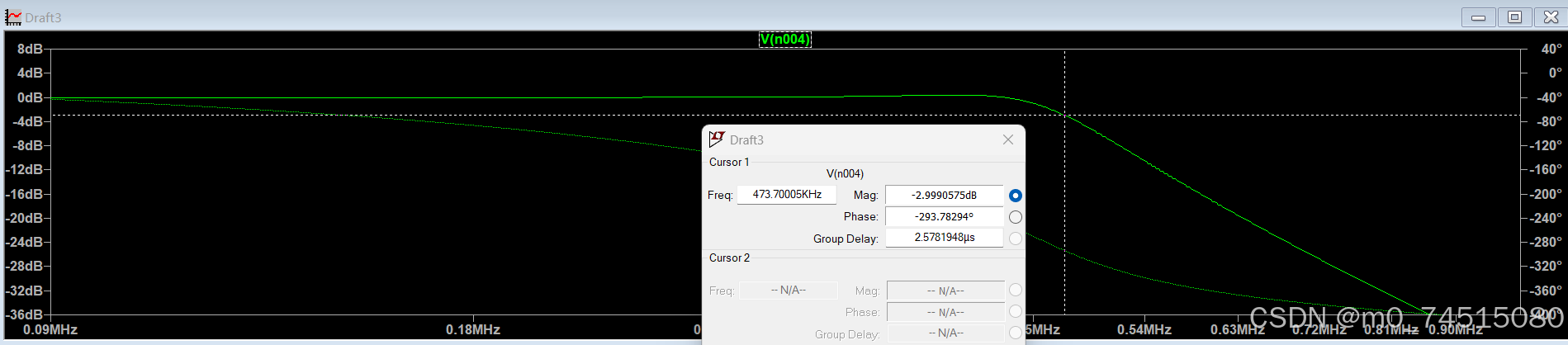
Task: Click the Cursor 1 Freq input field
Action: pyautogui.click(x=786, y=195)
